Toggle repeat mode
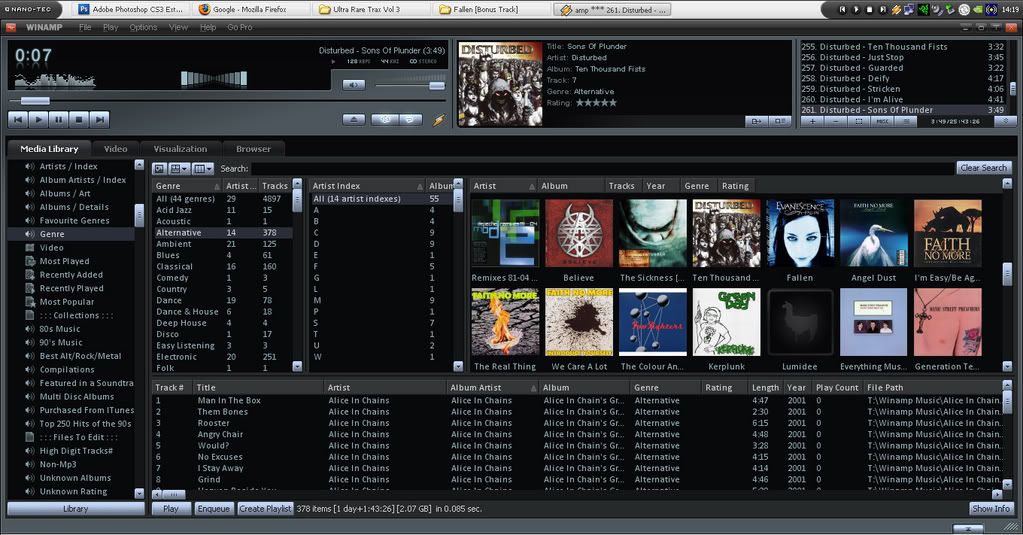 coord(410,119)
